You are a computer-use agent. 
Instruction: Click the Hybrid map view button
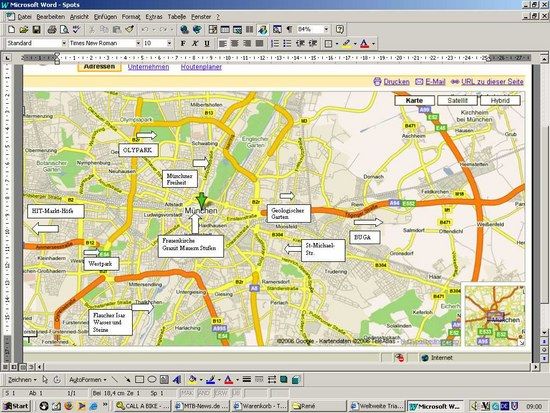click(x=500, y=100)
